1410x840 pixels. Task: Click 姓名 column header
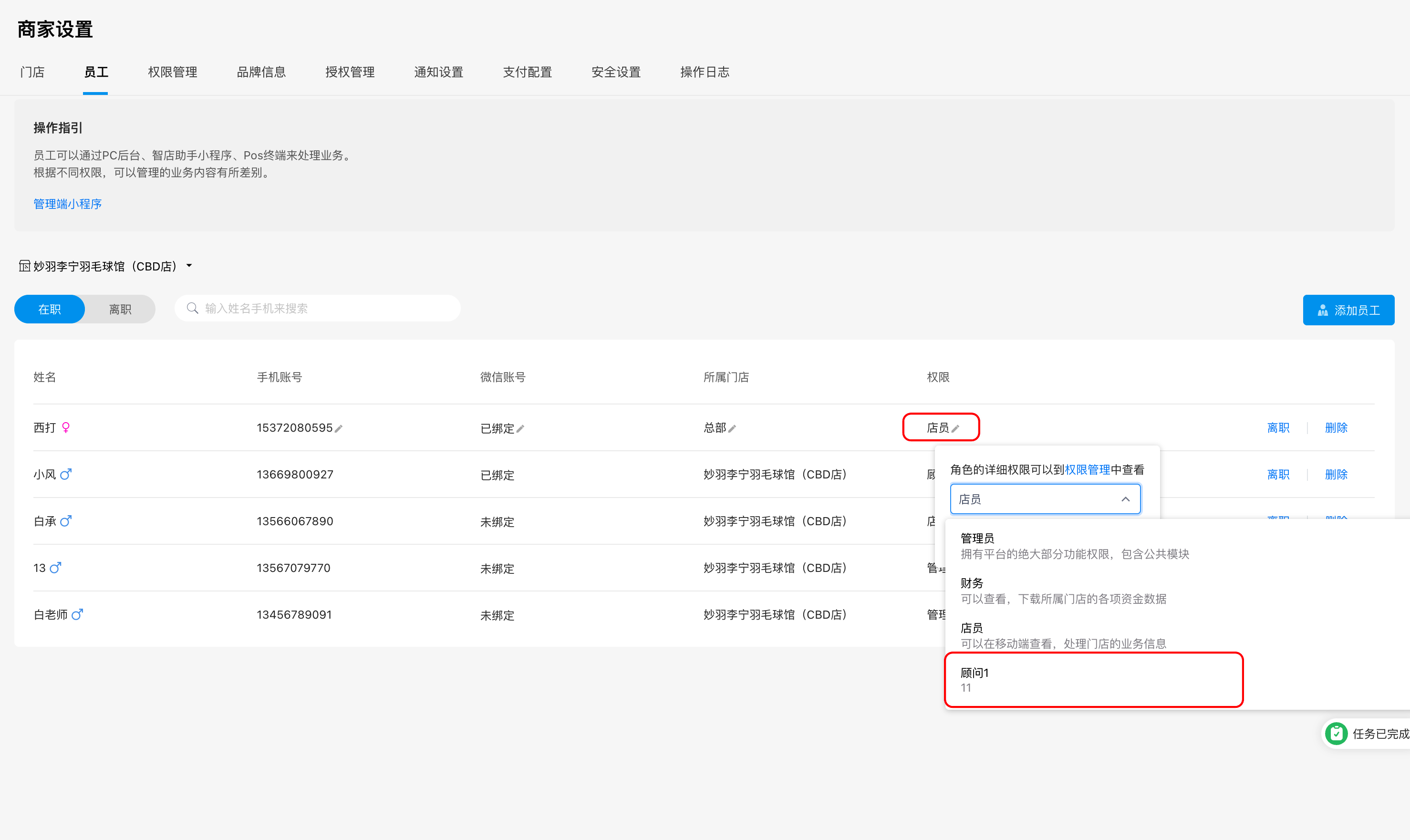pyautogui.click(x=45, y=377)
